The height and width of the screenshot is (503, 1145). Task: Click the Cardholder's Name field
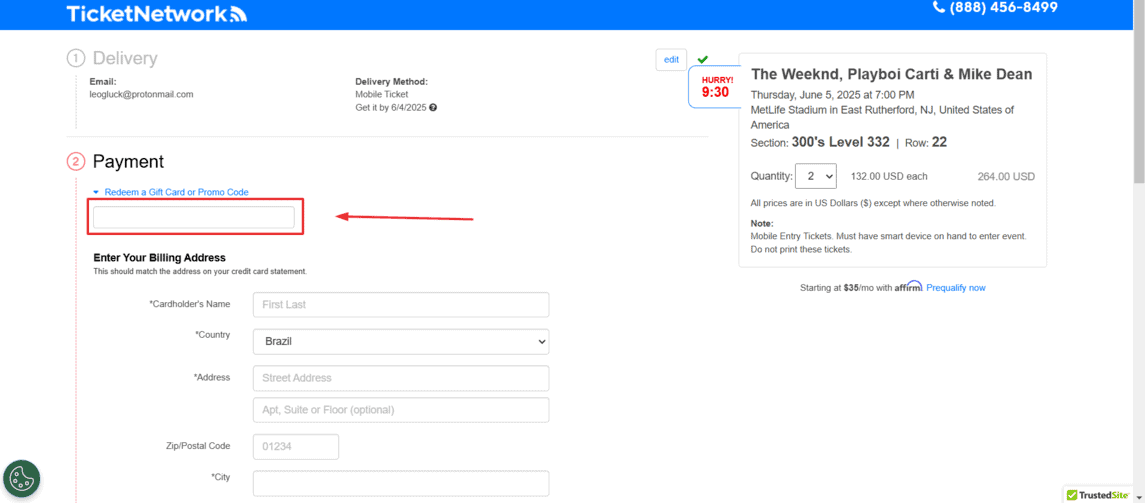[x=401, y=304]
